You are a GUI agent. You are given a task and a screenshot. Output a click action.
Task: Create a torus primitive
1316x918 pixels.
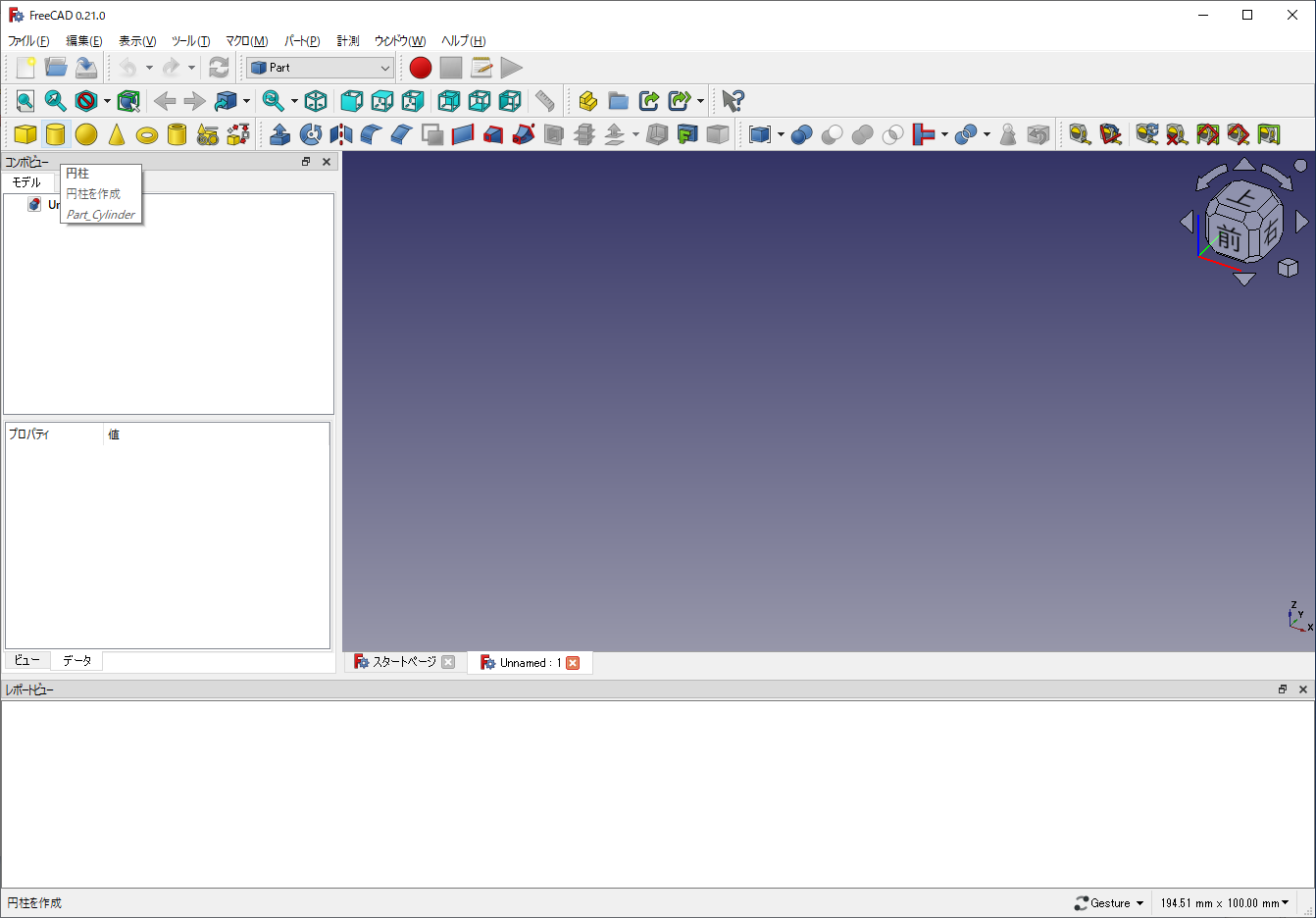tap(147, 134)
